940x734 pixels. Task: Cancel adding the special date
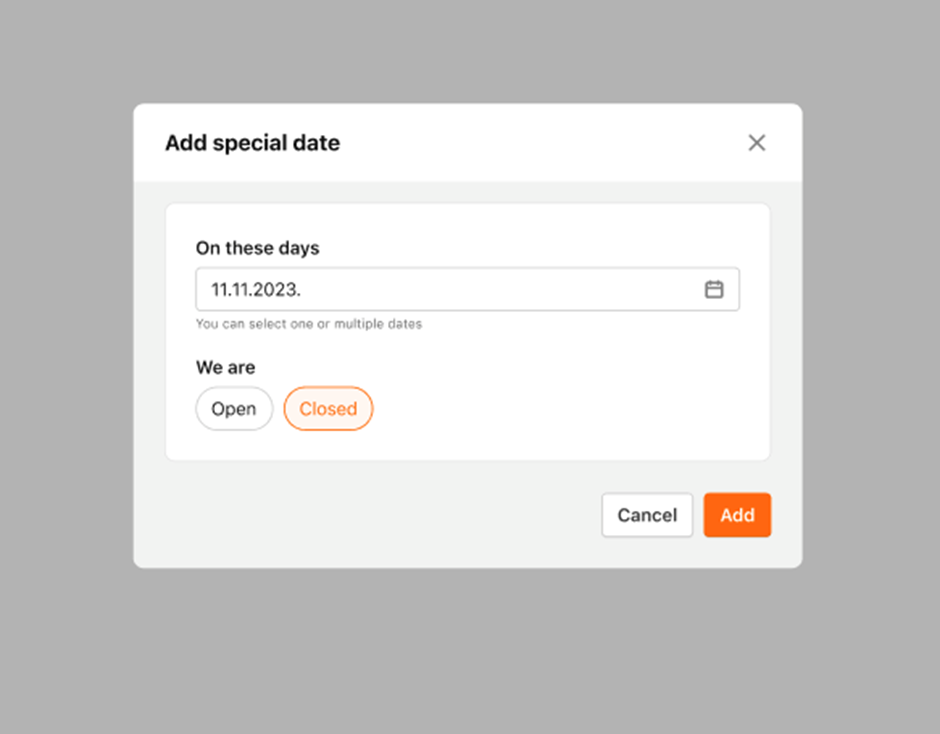point(647,515)
